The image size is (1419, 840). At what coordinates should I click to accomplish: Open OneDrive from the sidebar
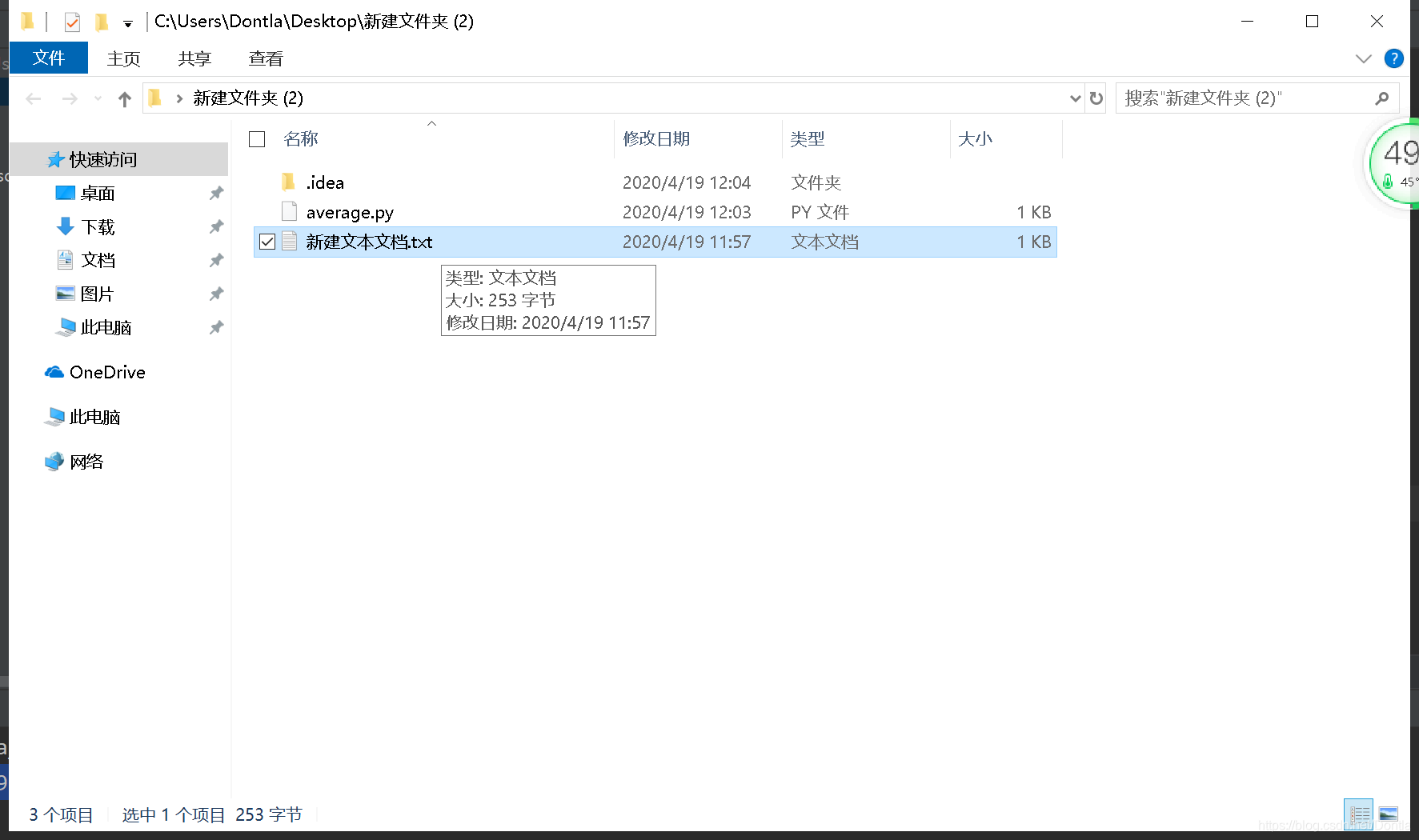pos(108,371)
